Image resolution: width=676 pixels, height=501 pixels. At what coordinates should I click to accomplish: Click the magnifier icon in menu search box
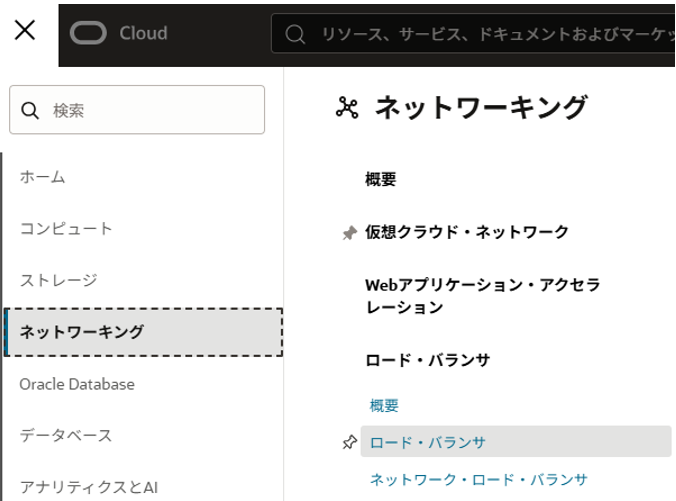click(x=30, y=110)
